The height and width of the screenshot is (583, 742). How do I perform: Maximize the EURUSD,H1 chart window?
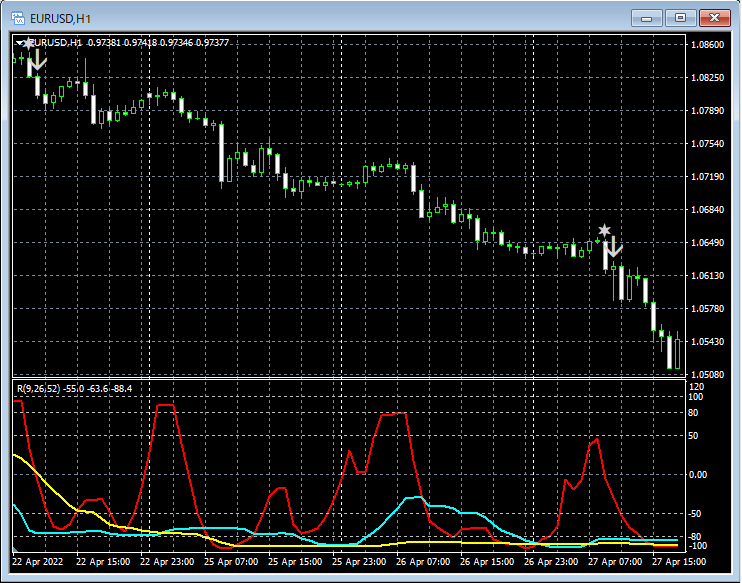[x=681, y=17]
